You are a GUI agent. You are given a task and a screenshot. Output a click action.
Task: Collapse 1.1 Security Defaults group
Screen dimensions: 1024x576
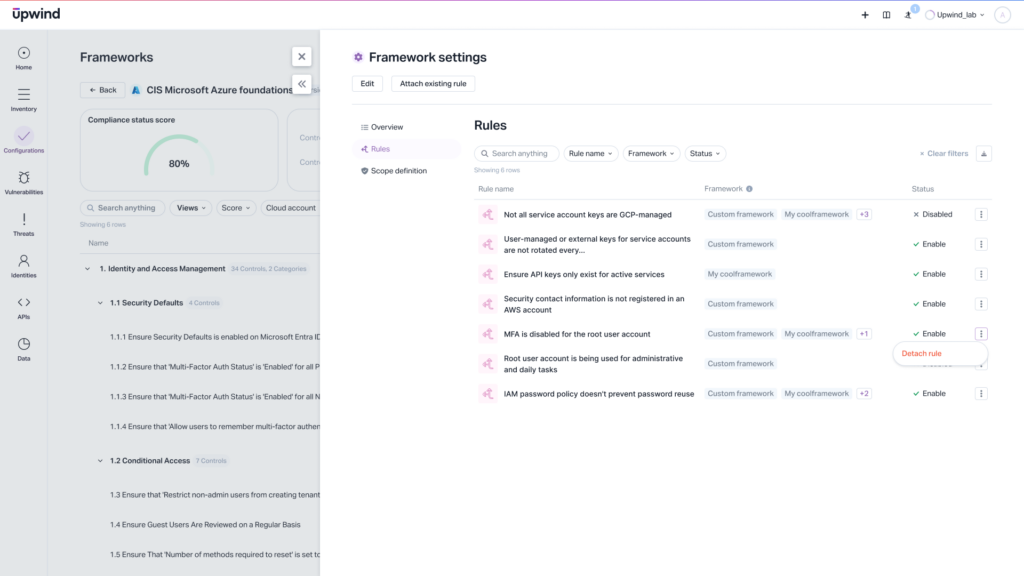click(x=101, y=303)
